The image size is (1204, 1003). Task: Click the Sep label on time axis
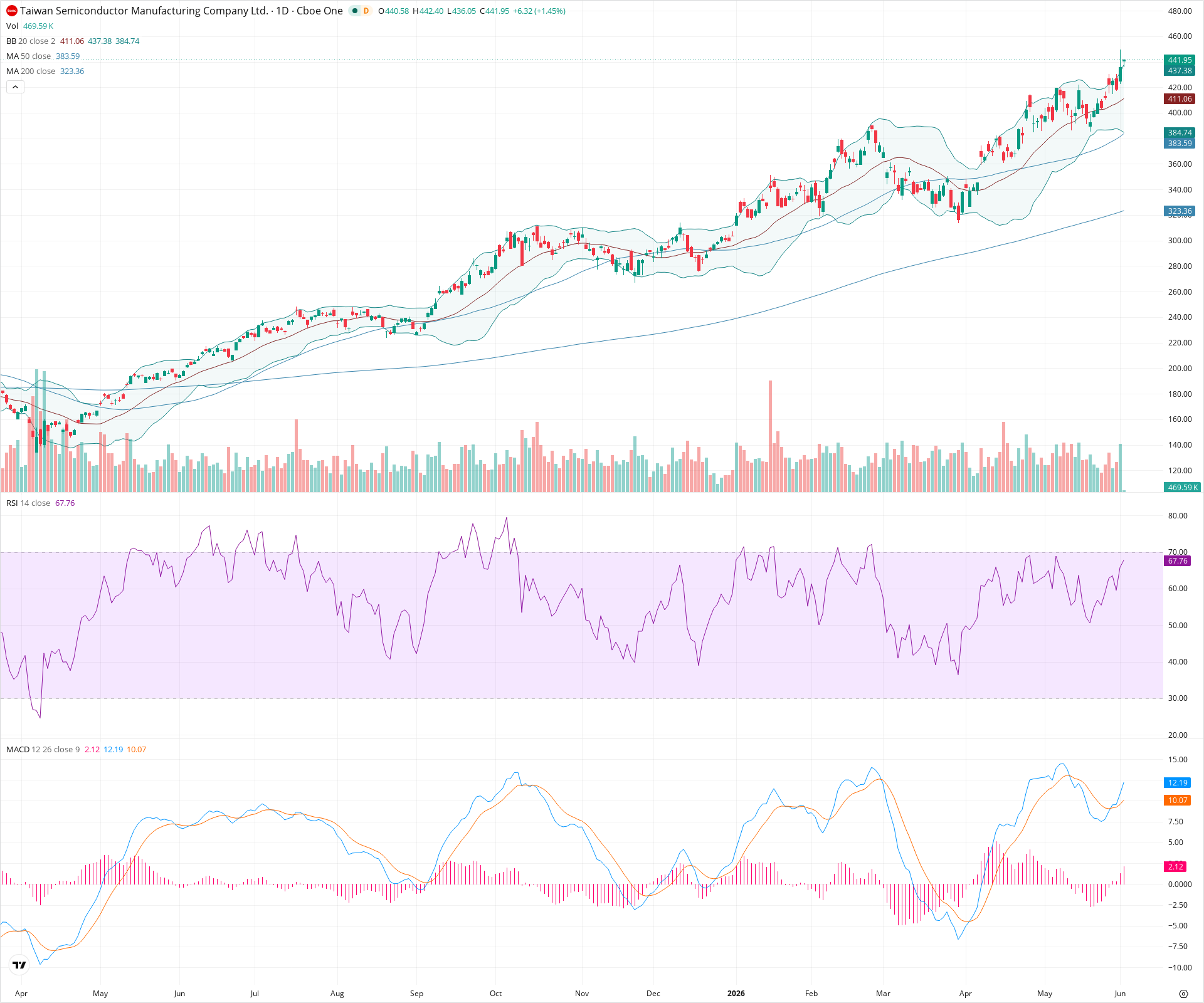click(416, 993)
